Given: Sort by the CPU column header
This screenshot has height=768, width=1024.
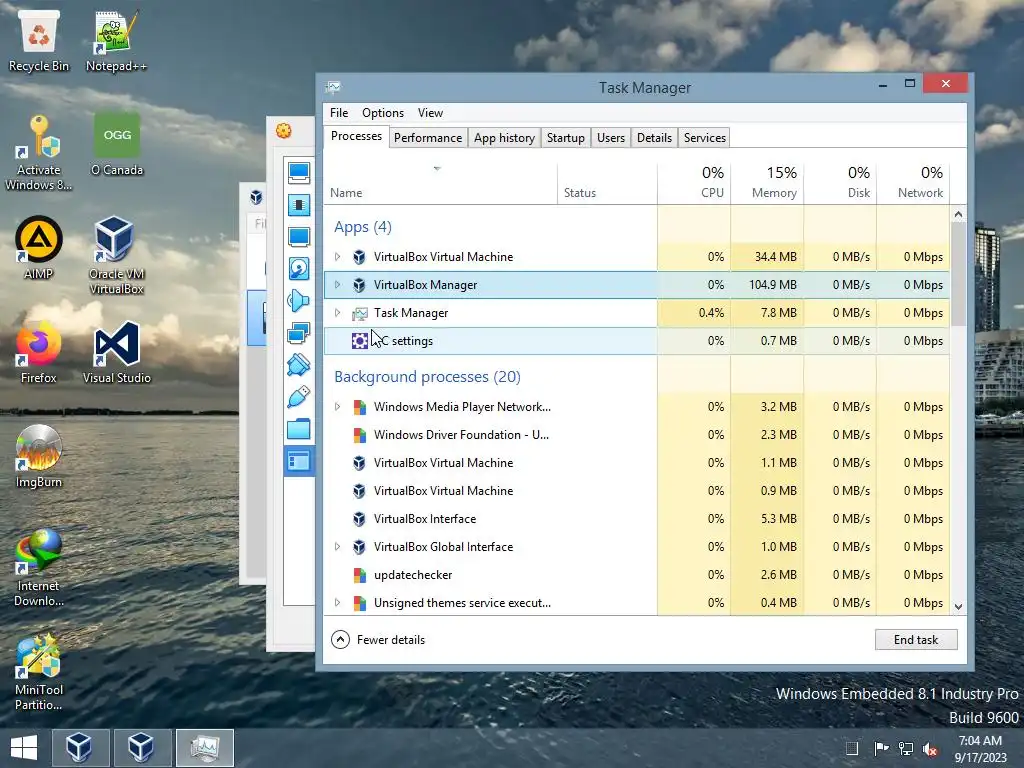Looking at the screenshot, I should (694, 184).
